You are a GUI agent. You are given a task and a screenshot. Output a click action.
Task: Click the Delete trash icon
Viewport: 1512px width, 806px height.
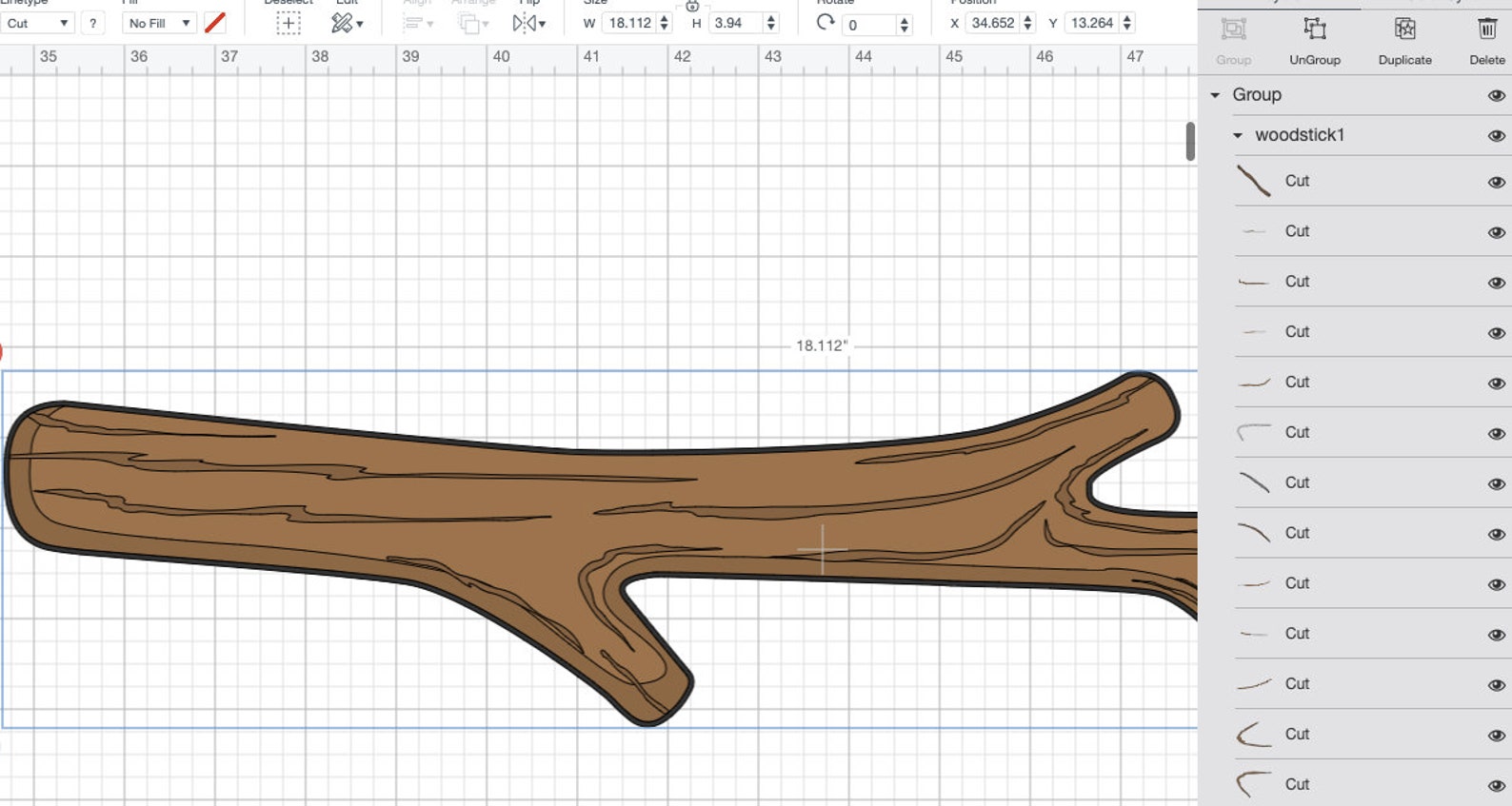coord(1486,29)
